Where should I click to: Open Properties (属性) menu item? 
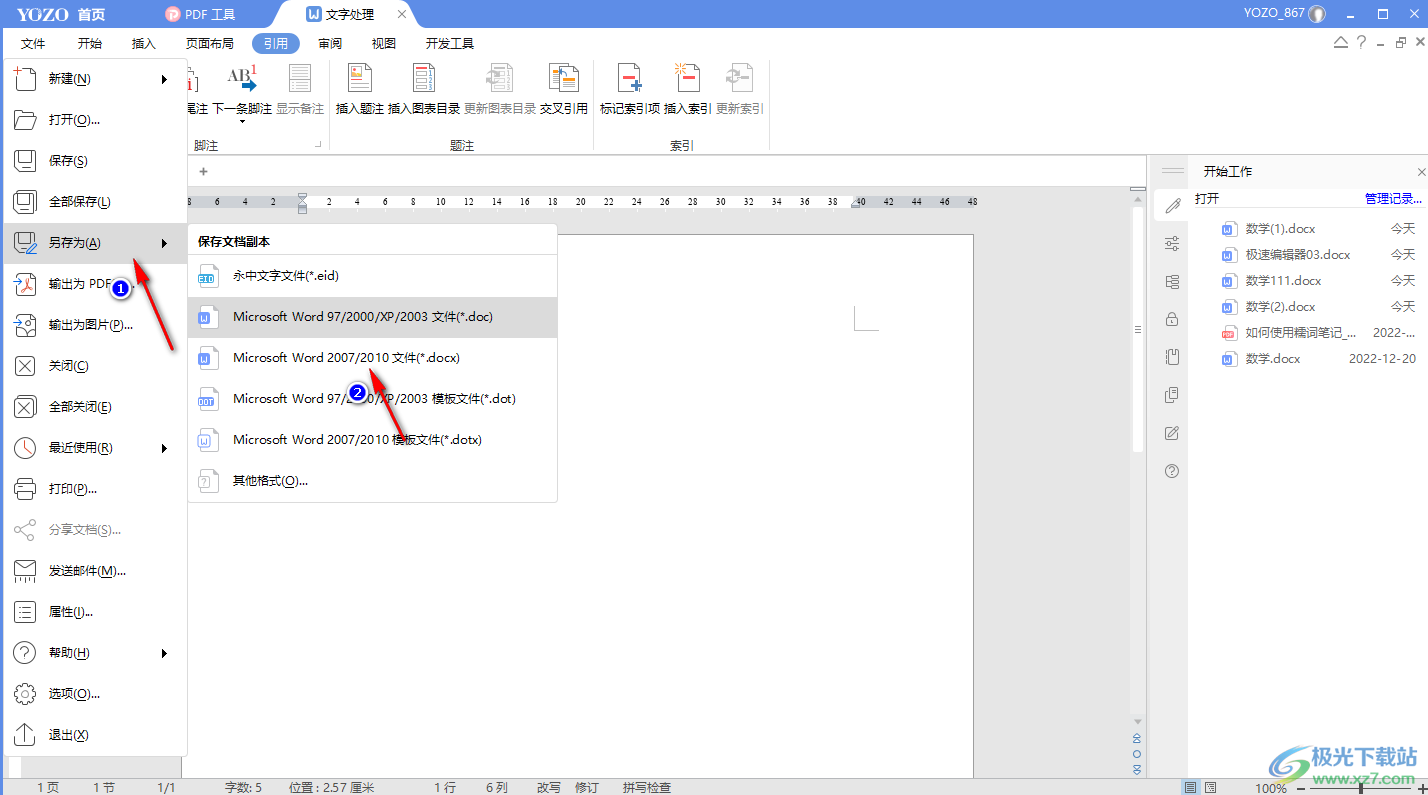point(95,612)
